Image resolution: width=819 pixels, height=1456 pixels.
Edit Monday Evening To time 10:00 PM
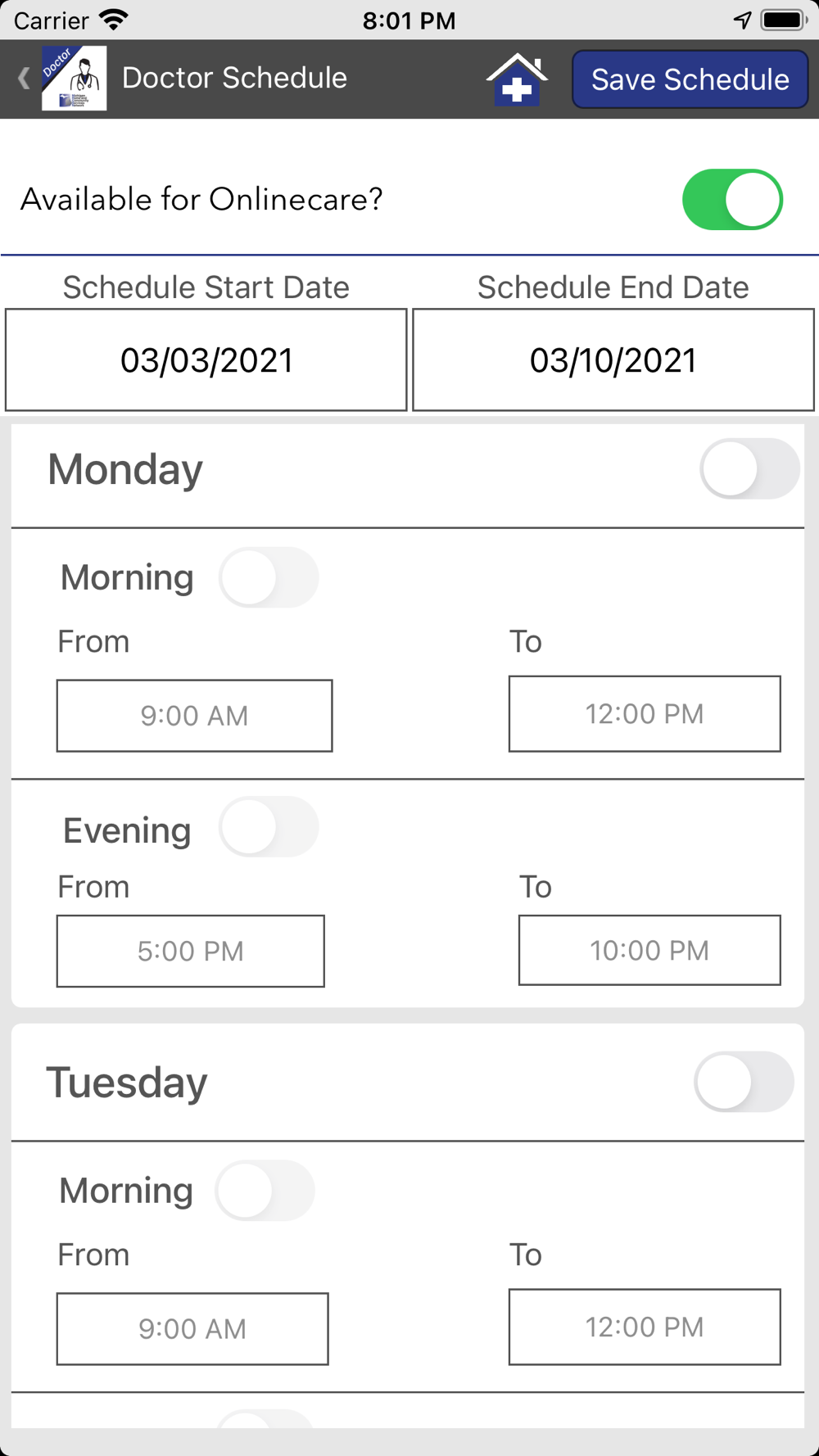click(x=649, y=951)
